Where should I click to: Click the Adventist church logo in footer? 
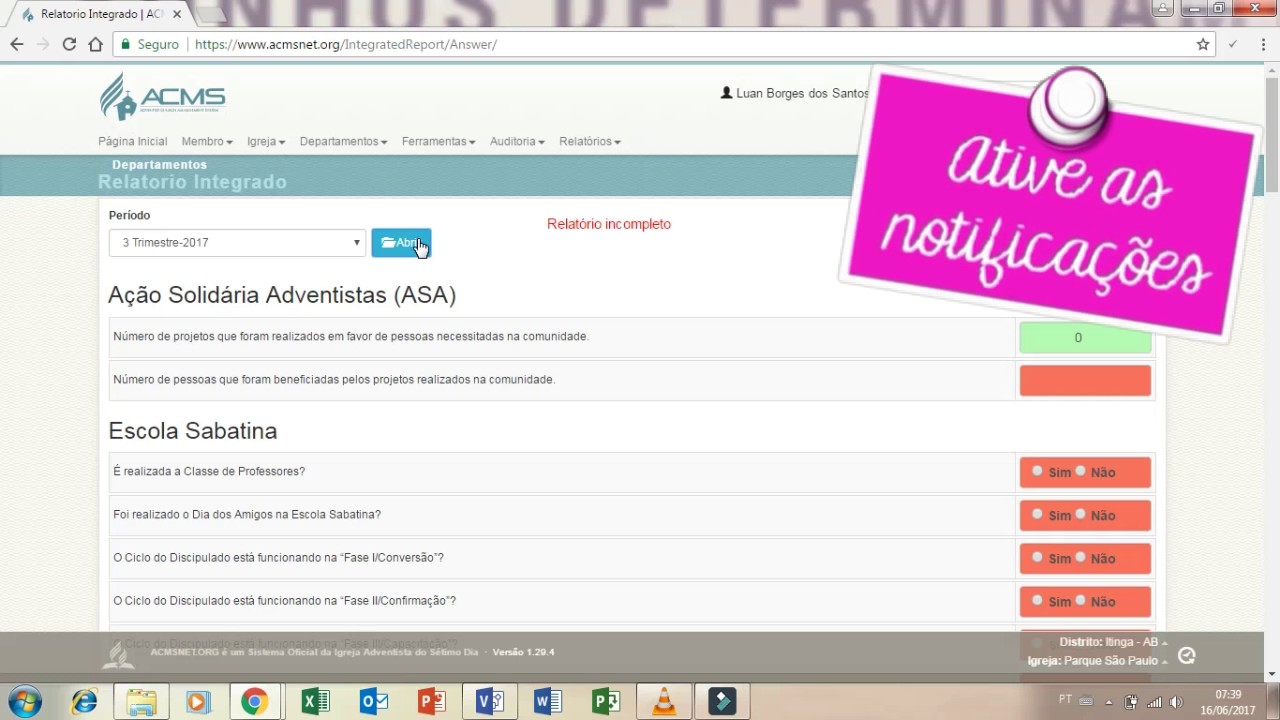tap(118, 654)
